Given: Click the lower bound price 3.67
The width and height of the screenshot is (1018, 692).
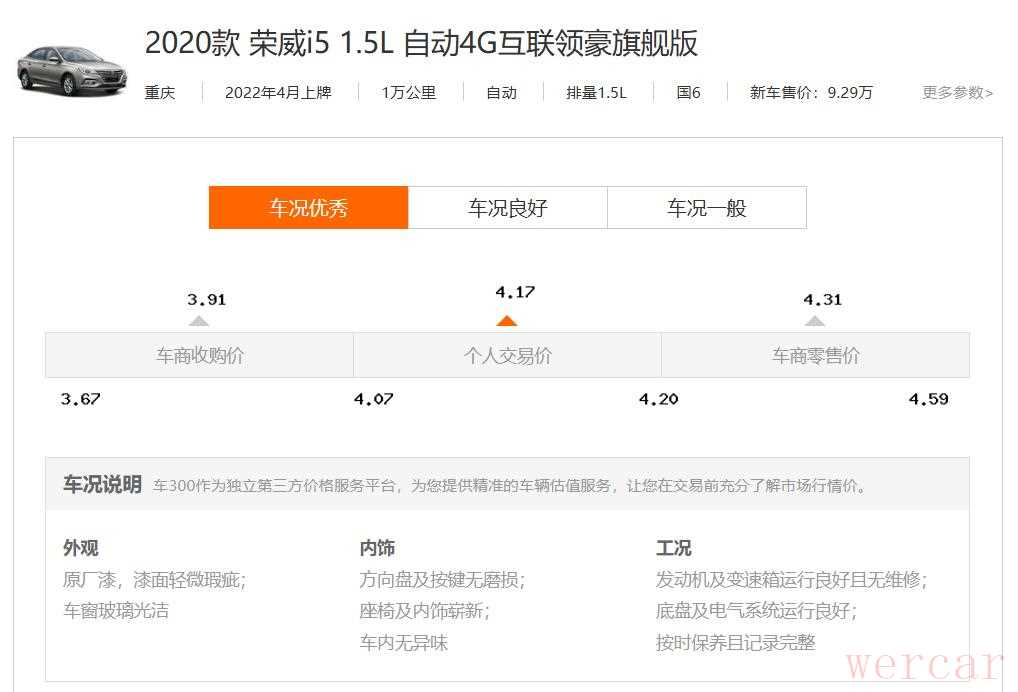Looking at the screenshot, I should 81,399.
